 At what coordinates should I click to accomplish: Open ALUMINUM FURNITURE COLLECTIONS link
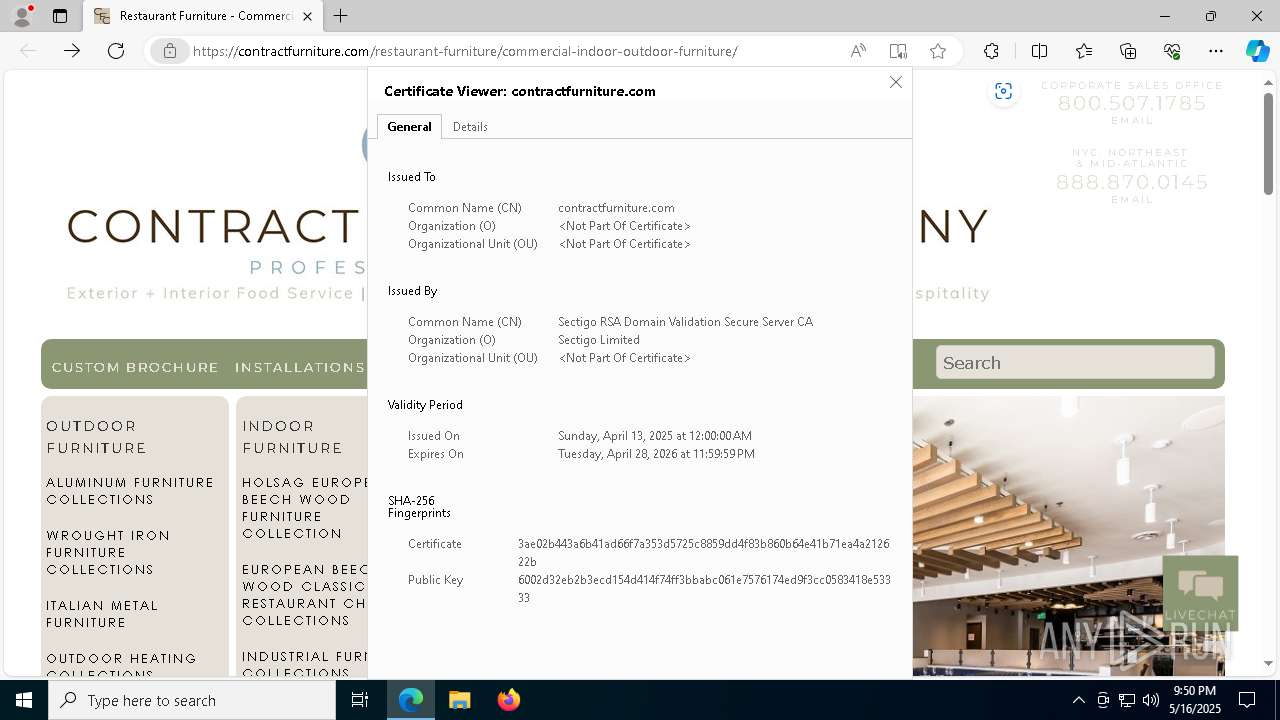(130, 491)
